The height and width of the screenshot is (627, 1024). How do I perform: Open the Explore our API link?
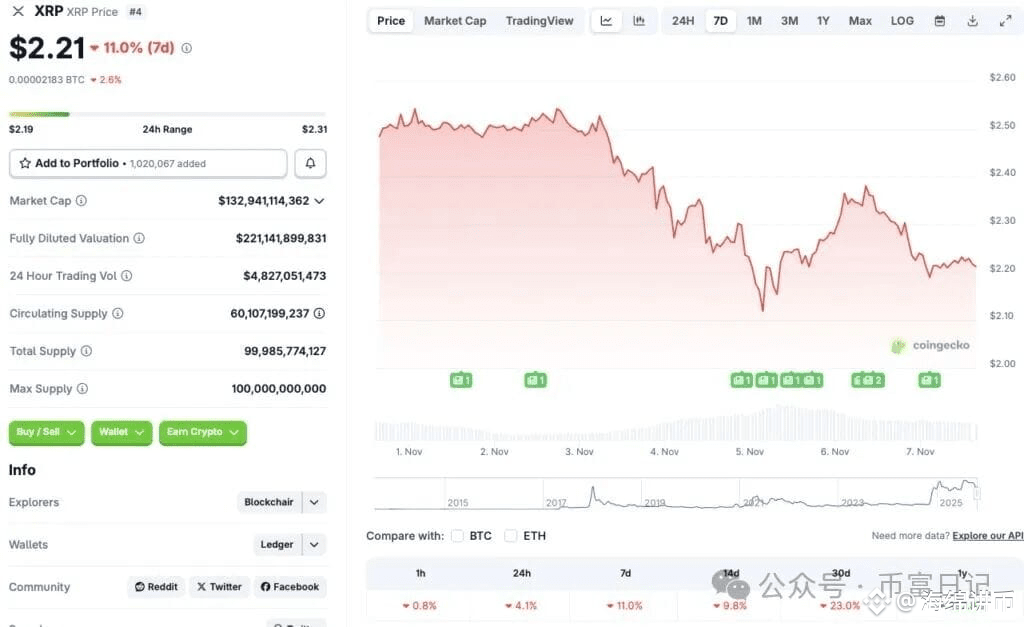tap(987, 535)
